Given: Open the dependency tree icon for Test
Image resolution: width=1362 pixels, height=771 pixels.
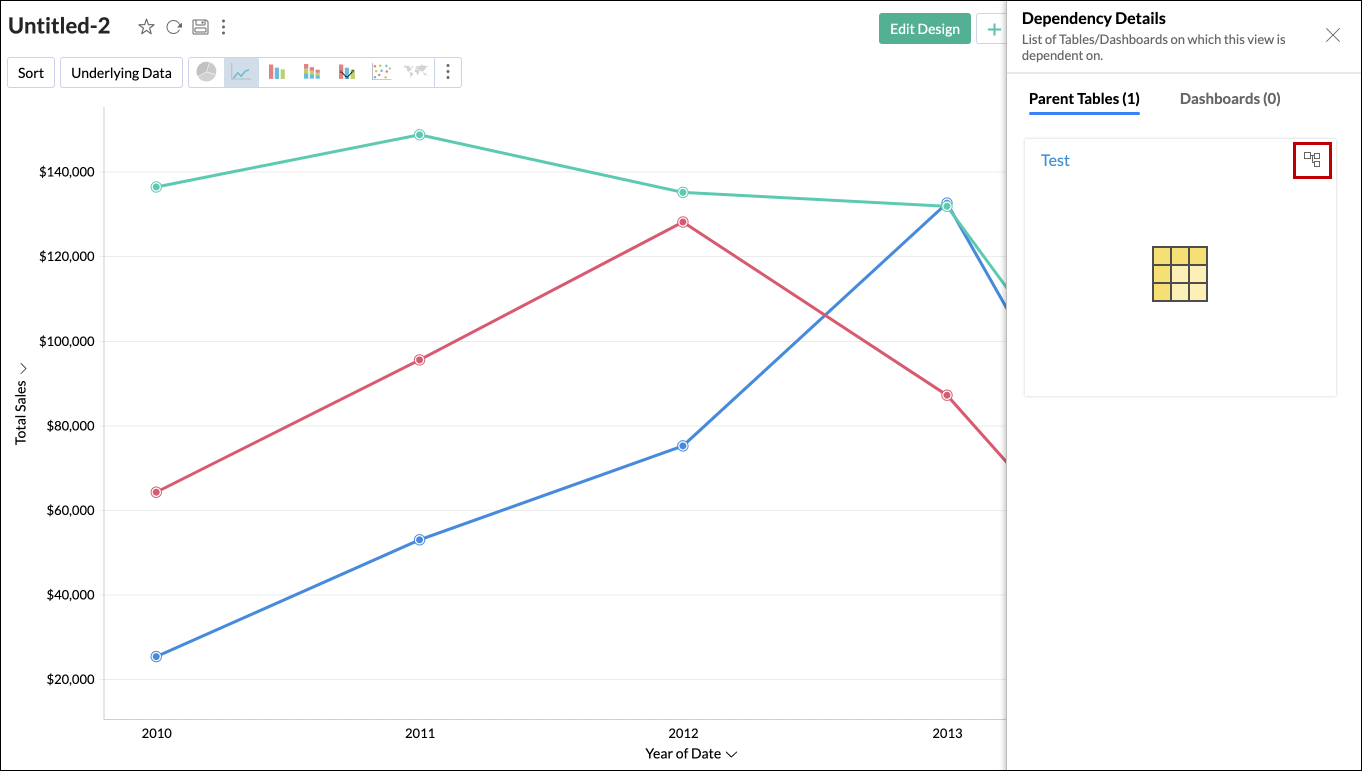Looking at the screenshot, I should tap(1312, 160).
